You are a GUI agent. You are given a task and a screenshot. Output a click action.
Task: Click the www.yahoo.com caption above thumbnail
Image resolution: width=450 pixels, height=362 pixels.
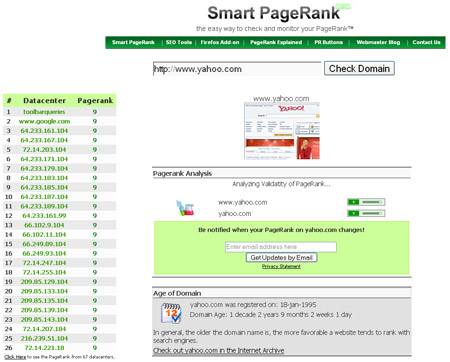(281, 99)
